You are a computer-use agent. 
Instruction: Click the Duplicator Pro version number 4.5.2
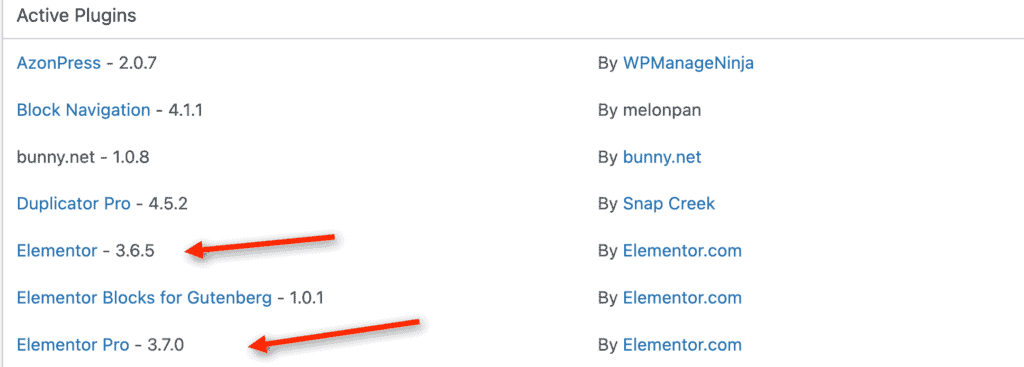[x=168, y=204]
